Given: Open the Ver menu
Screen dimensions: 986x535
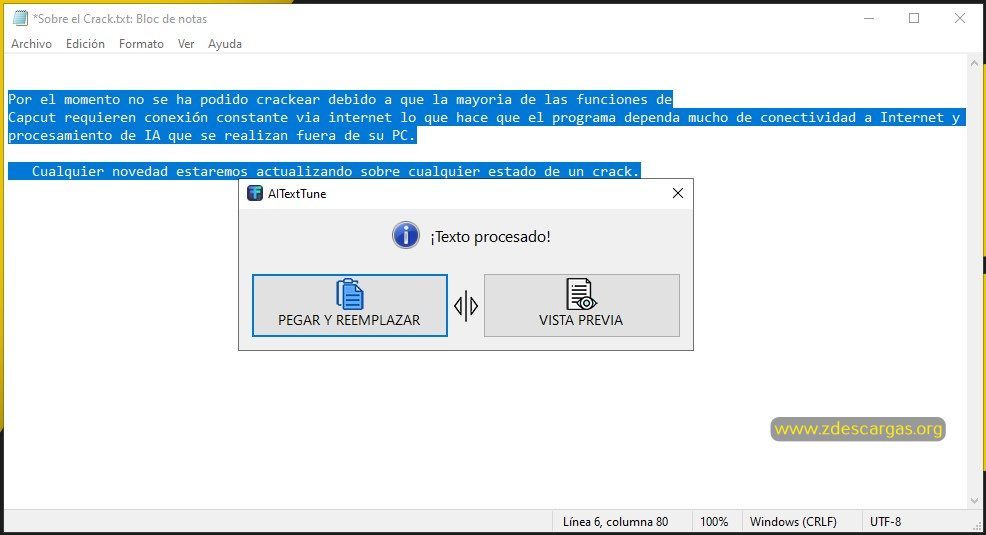Looking at the screenshot, I should [x=186, y=44].
